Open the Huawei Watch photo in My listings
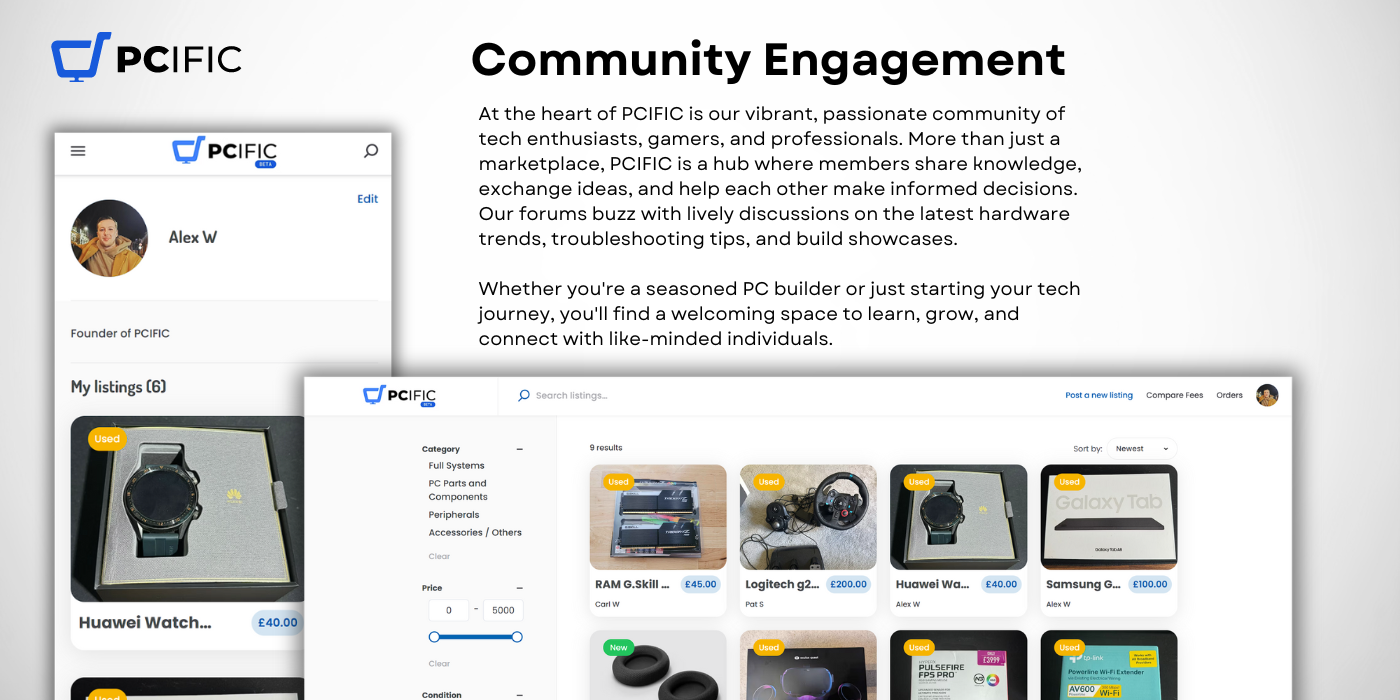The image size is (1400, 700). pos(188,509)
